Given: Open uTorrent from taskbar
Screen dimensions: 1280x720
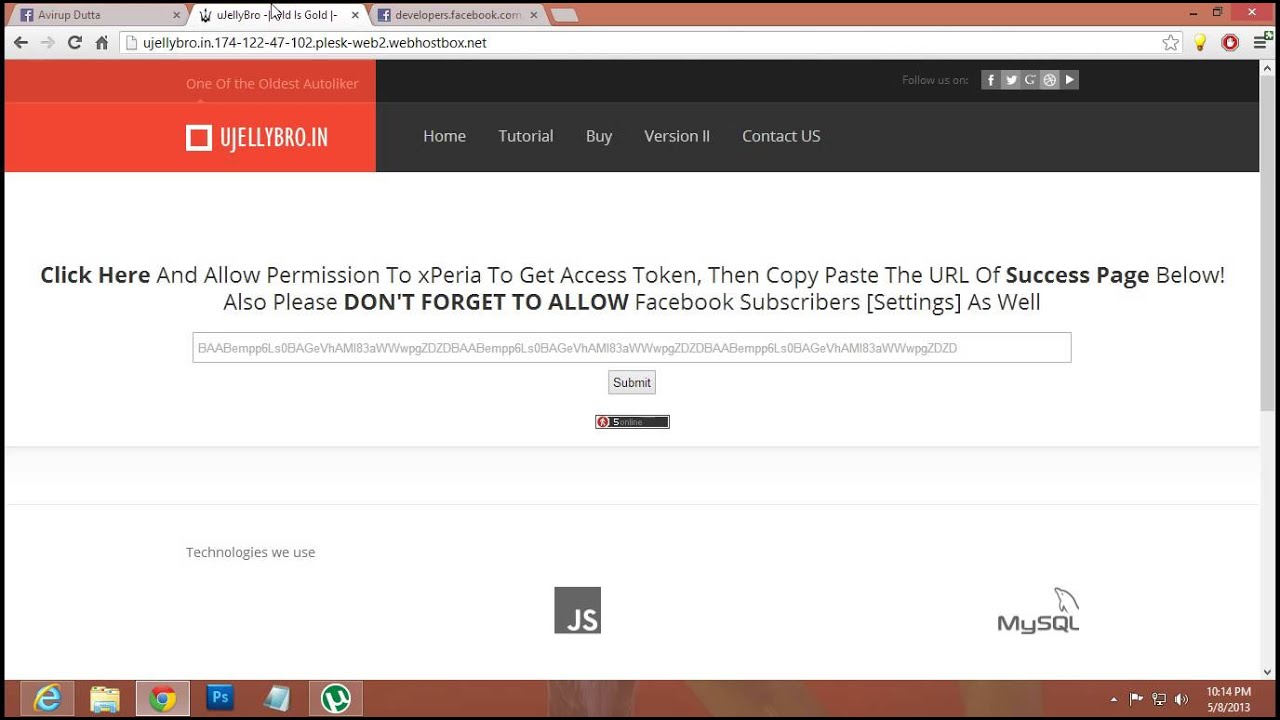Looking at the screenshot, I should click(x=335, y=698).
